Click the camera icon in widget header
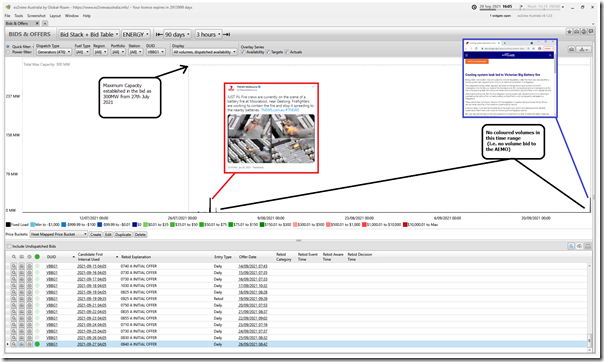604x362 pixels. 576,32
